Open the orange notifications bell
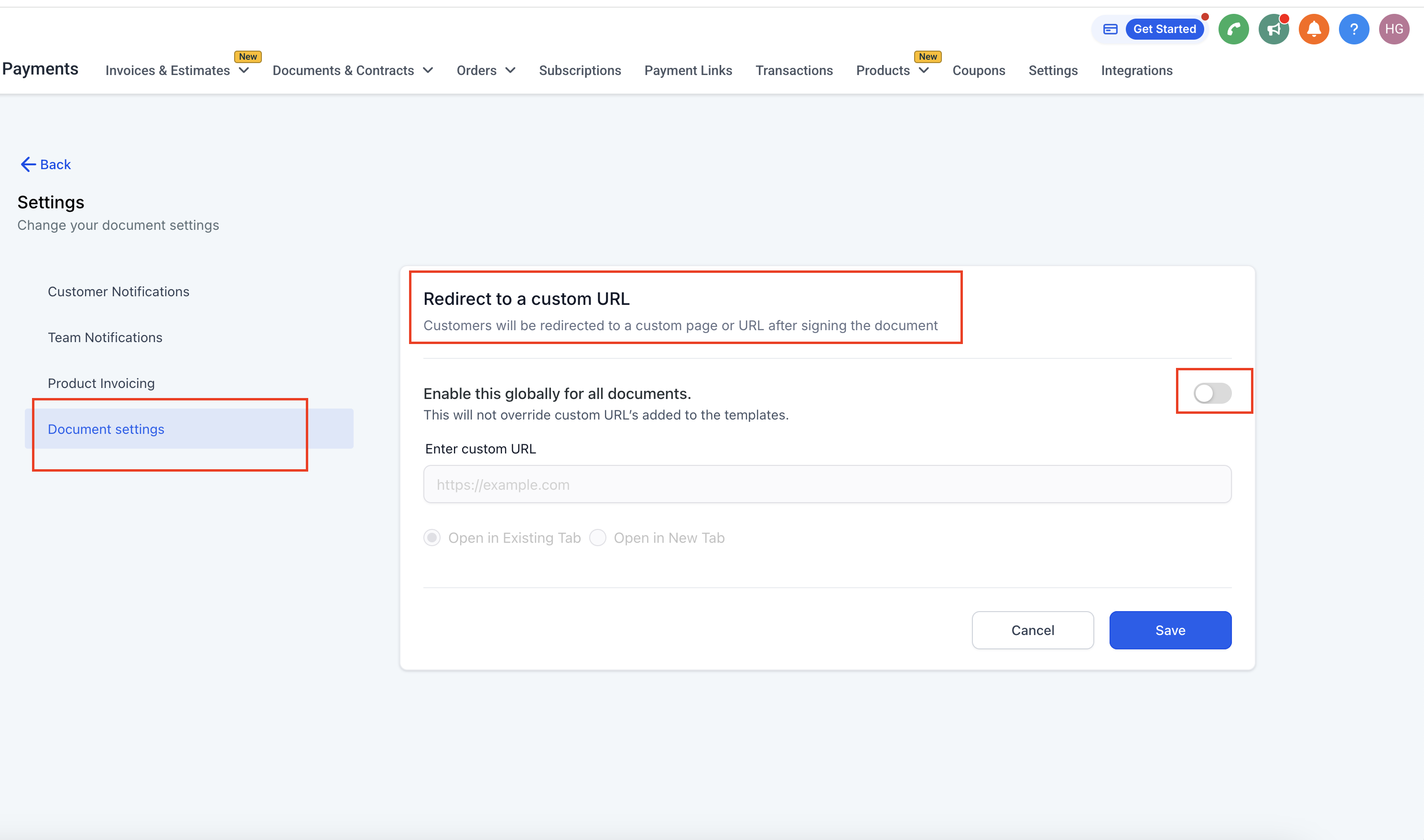Image resolution: width=1424 pixels, height=840 pixels. click(1314, 29)
